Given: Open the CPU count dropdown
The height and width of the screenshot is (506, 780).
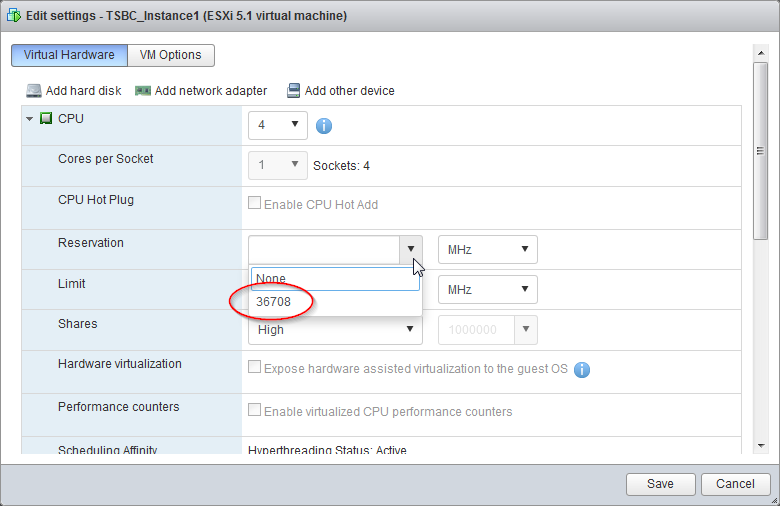Looking at the screenshot, I should [x=277, y=125].
